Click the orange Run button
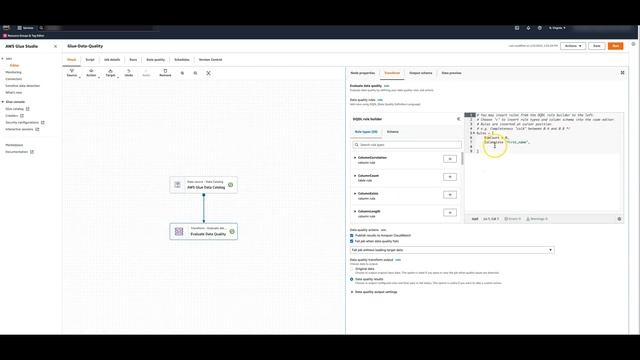The width and height of the screenshot is (640, 360). (x=616, y=46)
